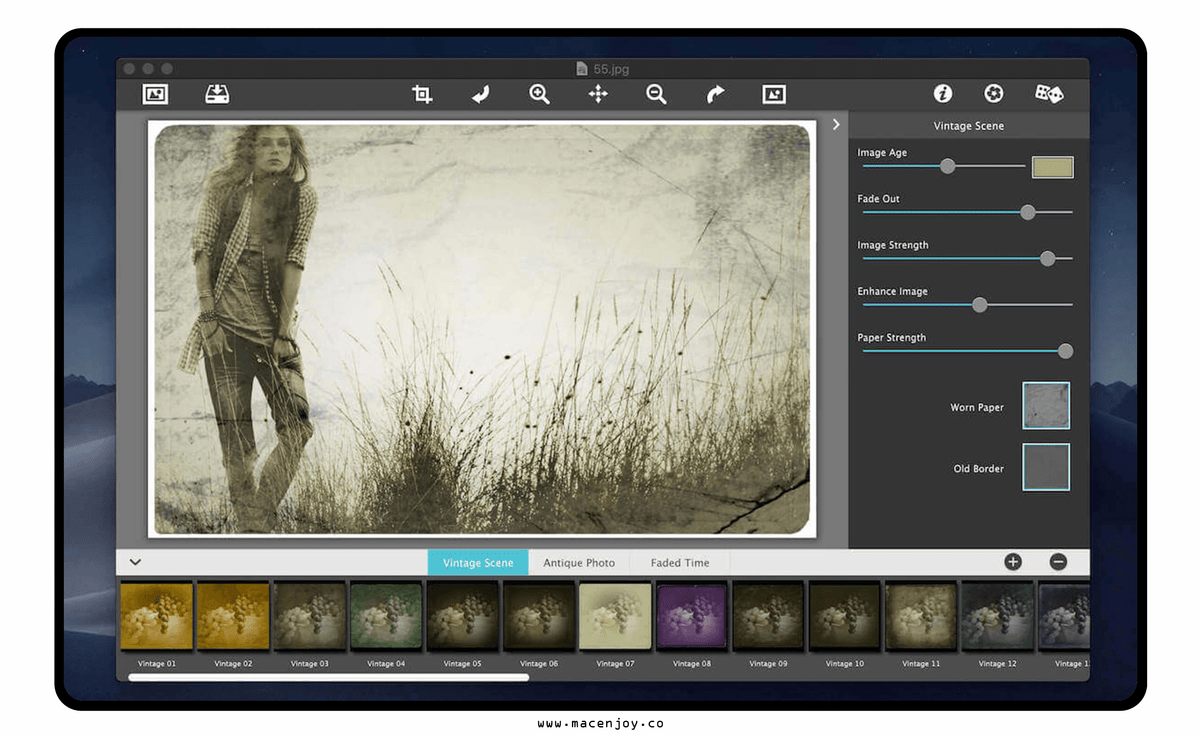The height and width of the screenshot is (735, 1200).
Task: Apply the Vintage 07 preset
Action: click(x=615, y=617)
